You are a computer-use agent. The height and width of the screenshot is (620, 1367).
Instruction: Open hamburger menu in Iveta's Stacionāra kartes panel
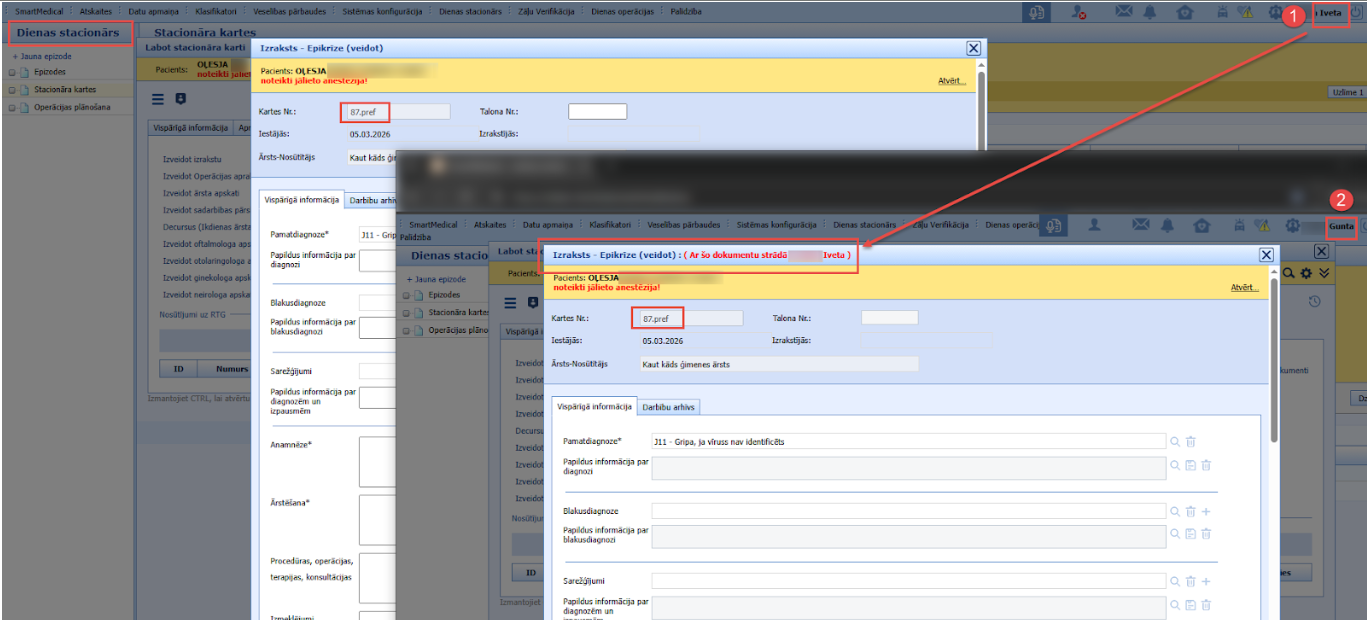coord(158,99)
